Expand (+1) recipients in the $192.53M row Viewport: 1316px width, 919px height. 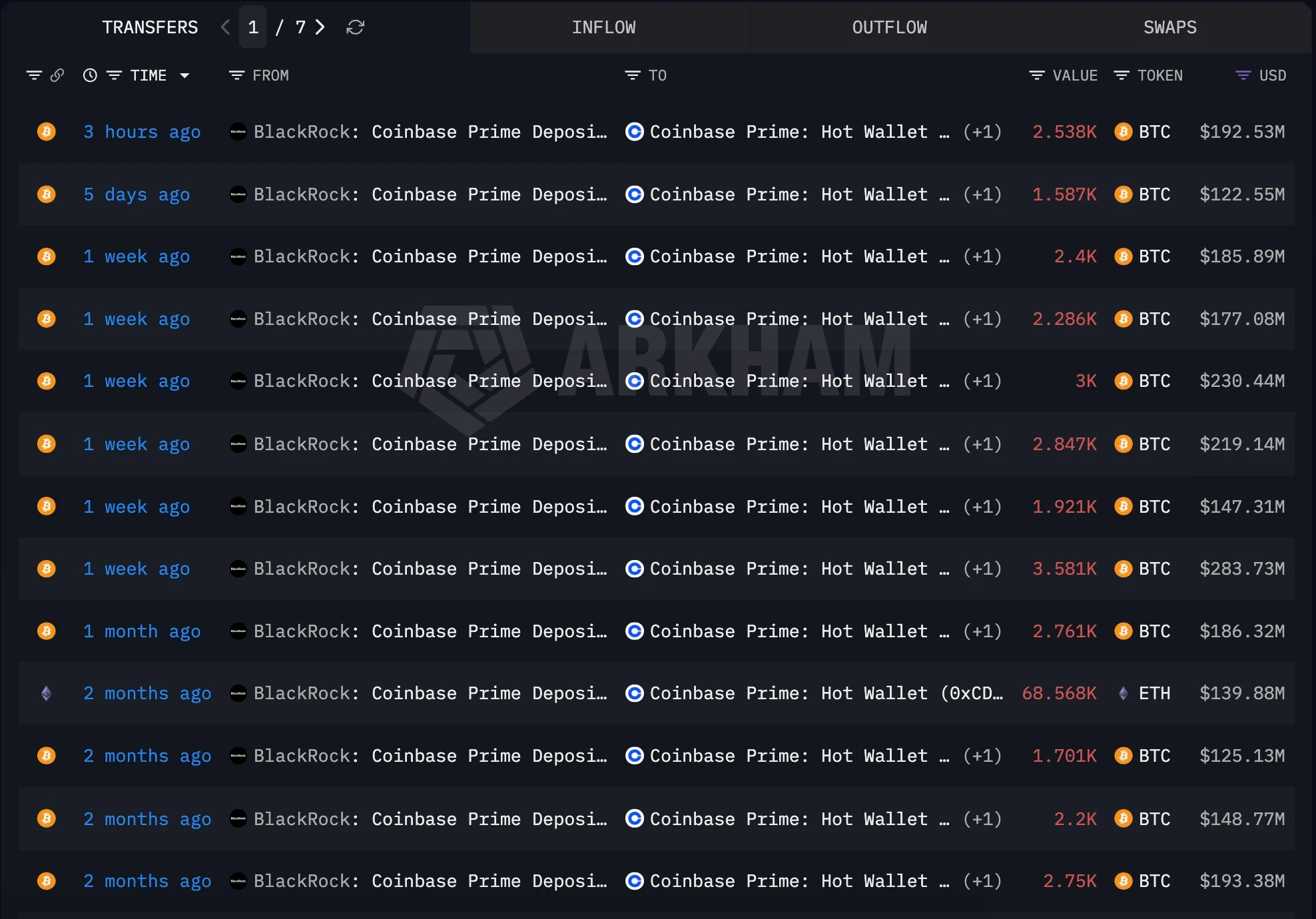pyautogui.click(x=982, y=132)
